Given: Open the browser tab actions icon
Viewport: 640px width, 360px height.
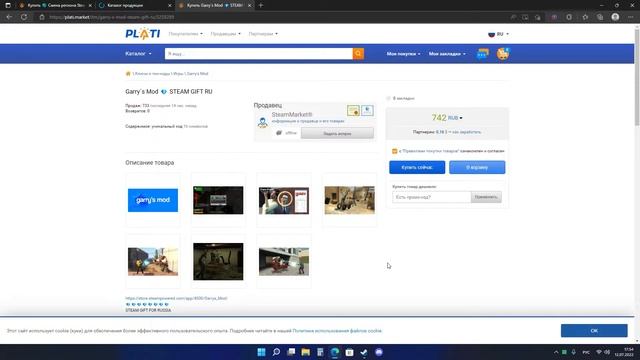Looking at the screenshot, I should pos(8,5).
